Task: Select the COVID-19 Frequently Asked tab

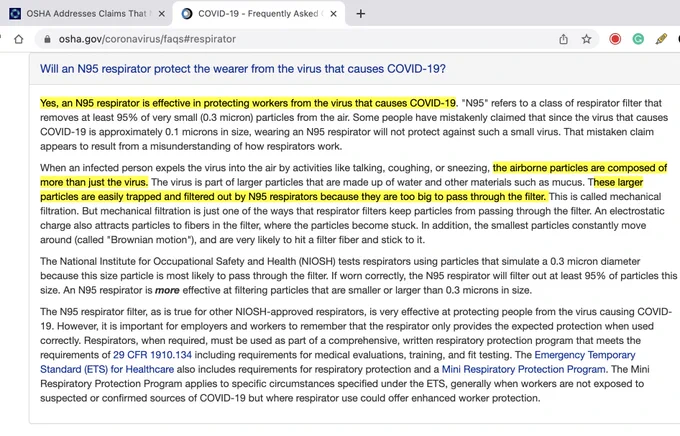Action: click(x=258, y=14)
